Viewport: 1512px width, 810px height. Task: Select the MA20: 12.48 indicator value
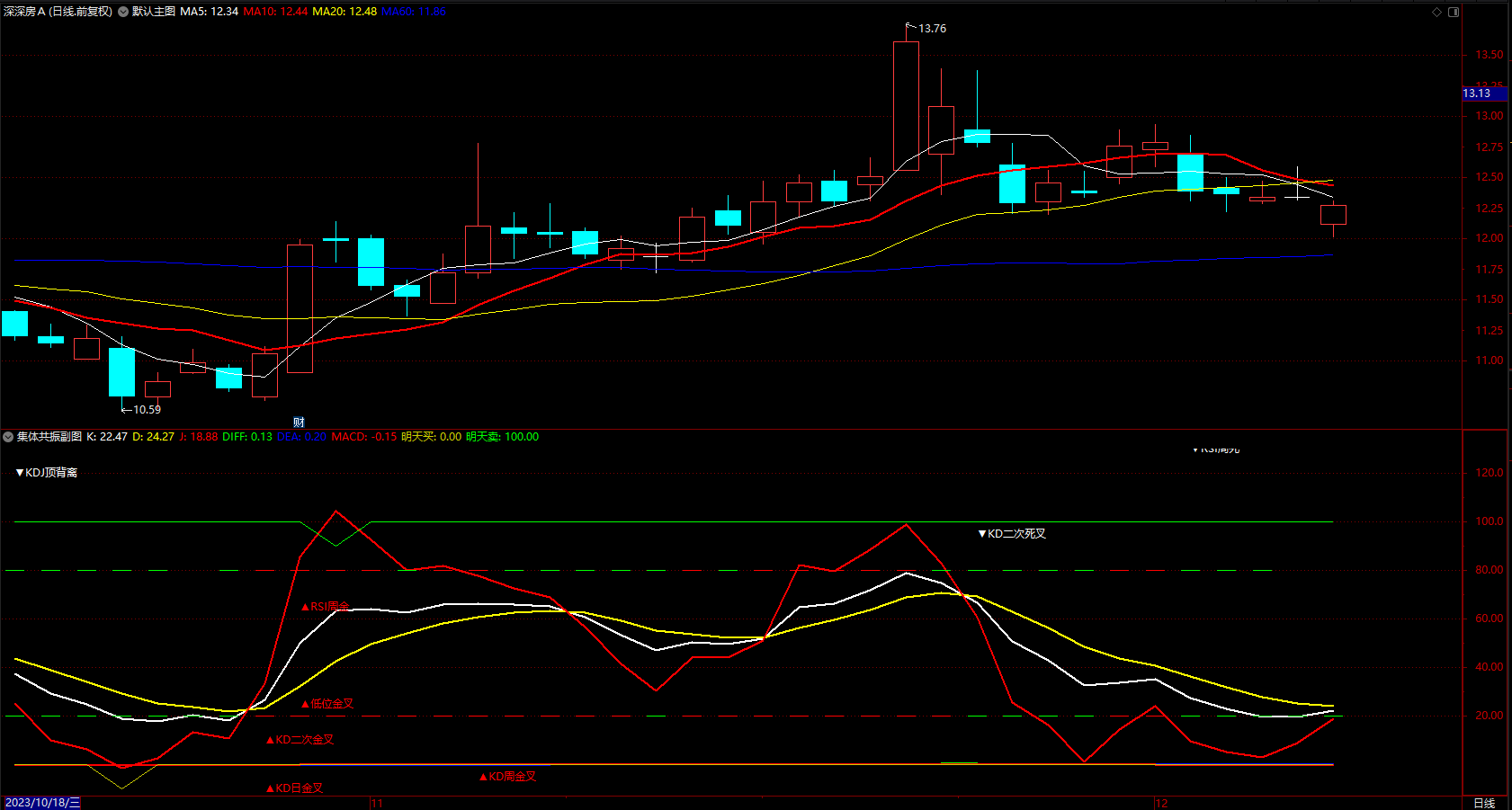coord(344,12)
